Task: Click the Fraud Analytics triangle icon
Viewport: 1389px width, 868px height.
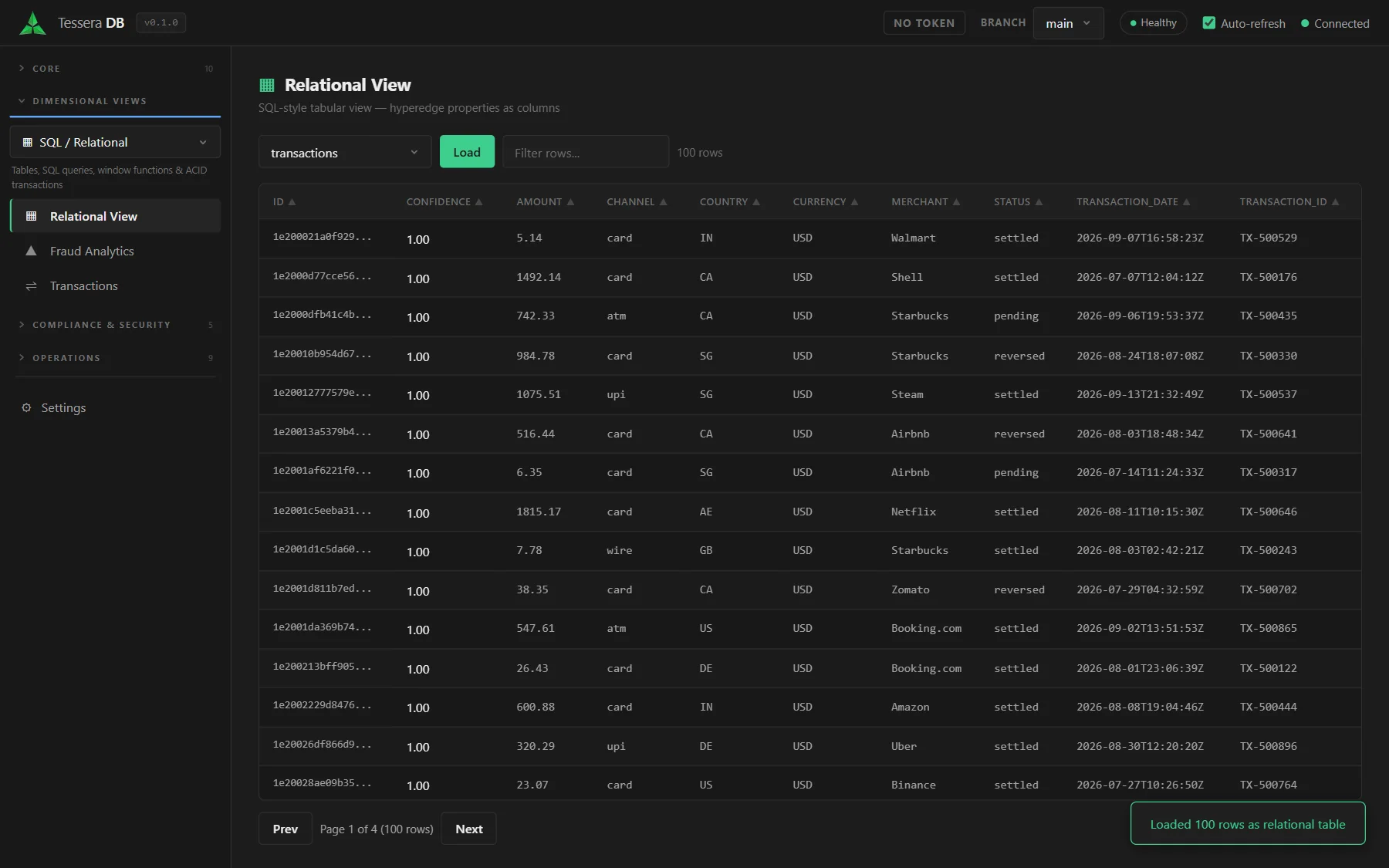Action: pos(31,251)
